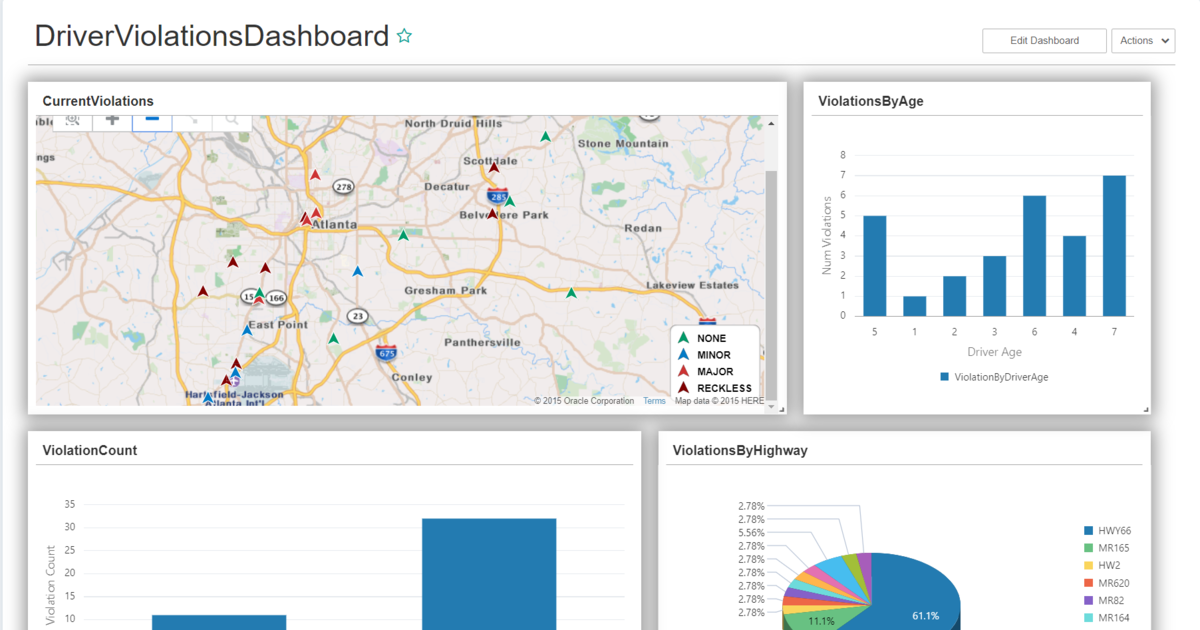Click the Driver Age axis title
Image resolution: width=1200 pixels, height=630 pixels.
pos(994,352)
